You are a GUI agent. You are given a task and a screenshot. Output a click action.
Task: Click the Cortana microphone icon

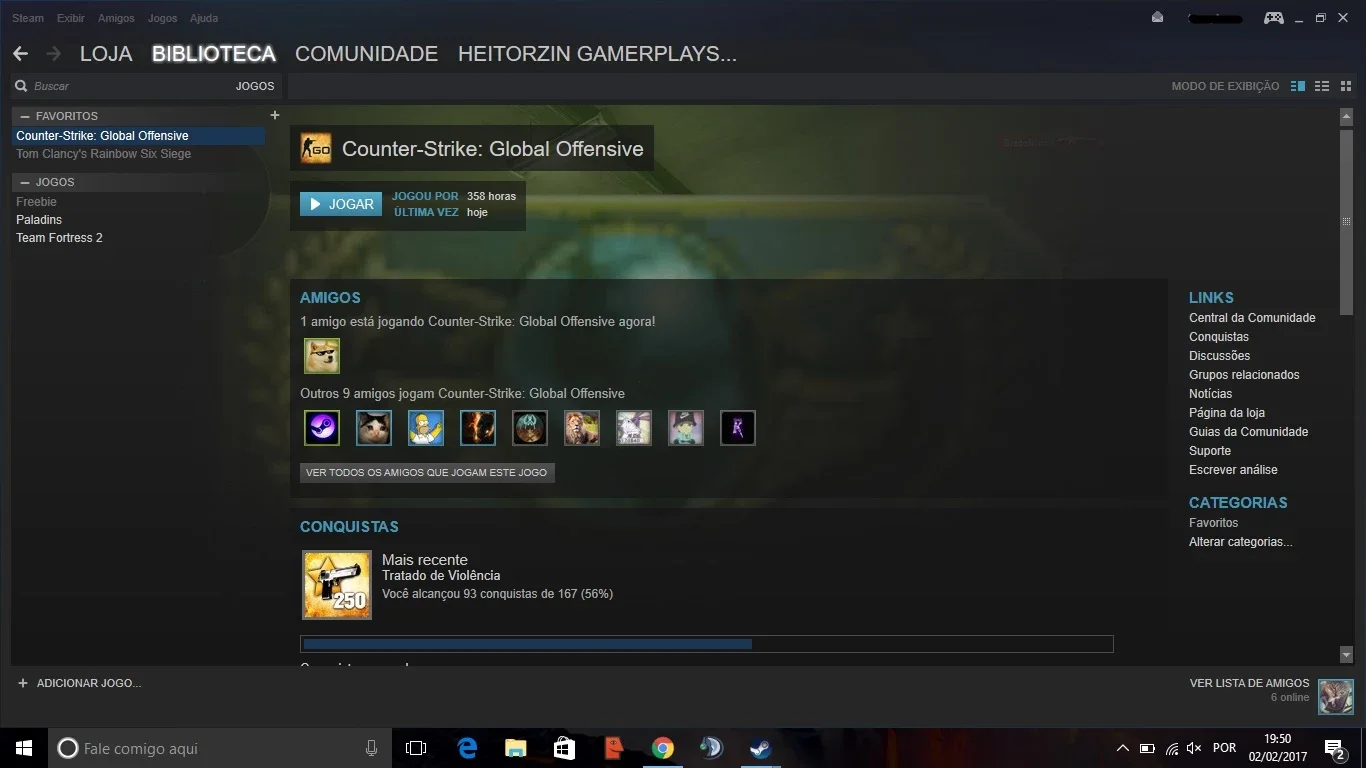[x=371, y=748]
